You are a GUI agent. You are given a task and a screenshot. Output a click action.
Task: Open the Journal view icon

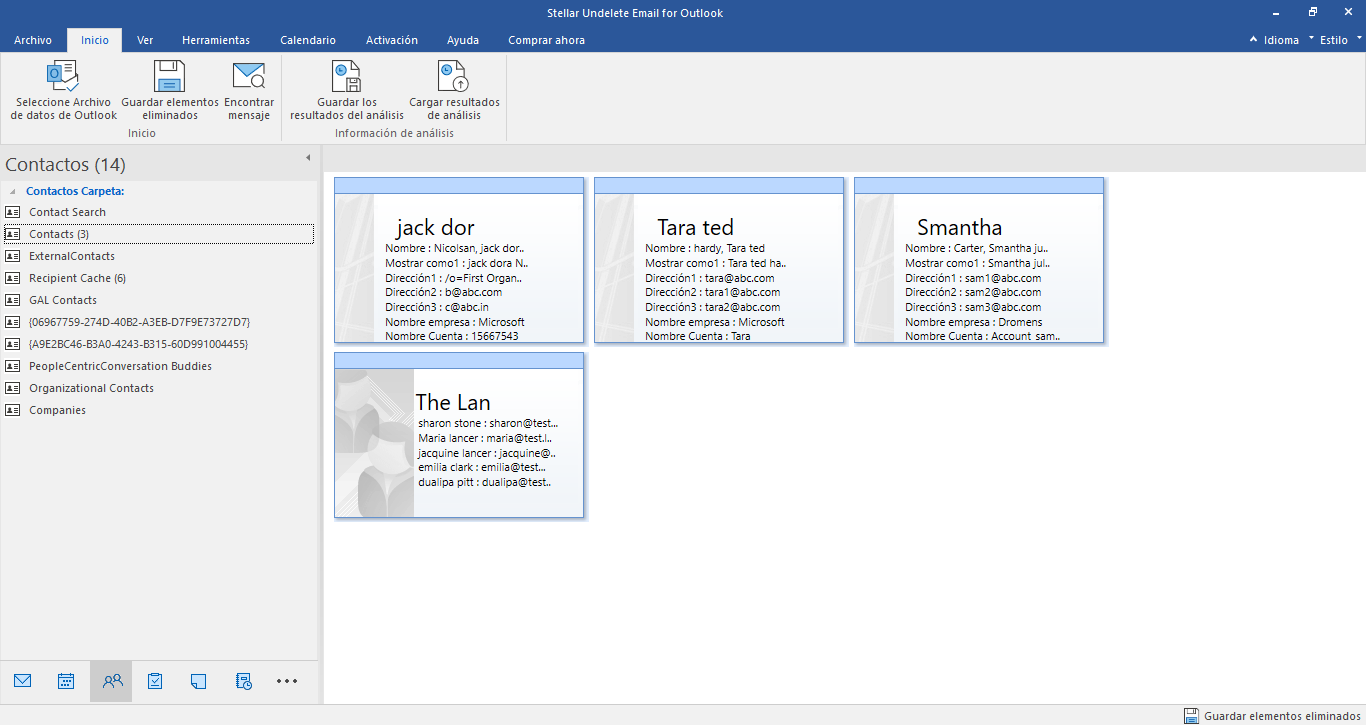[x=243, y=681]
